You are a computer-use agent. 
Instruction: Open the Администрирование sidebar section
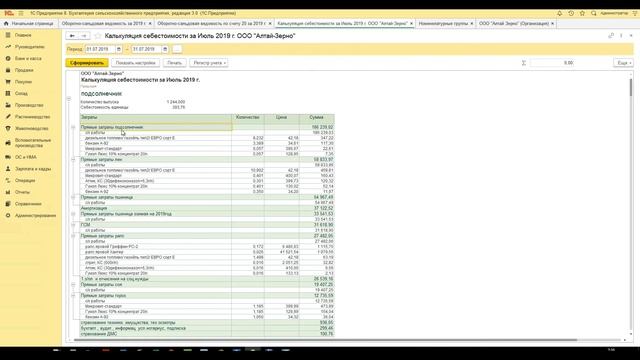coord(35,216)
